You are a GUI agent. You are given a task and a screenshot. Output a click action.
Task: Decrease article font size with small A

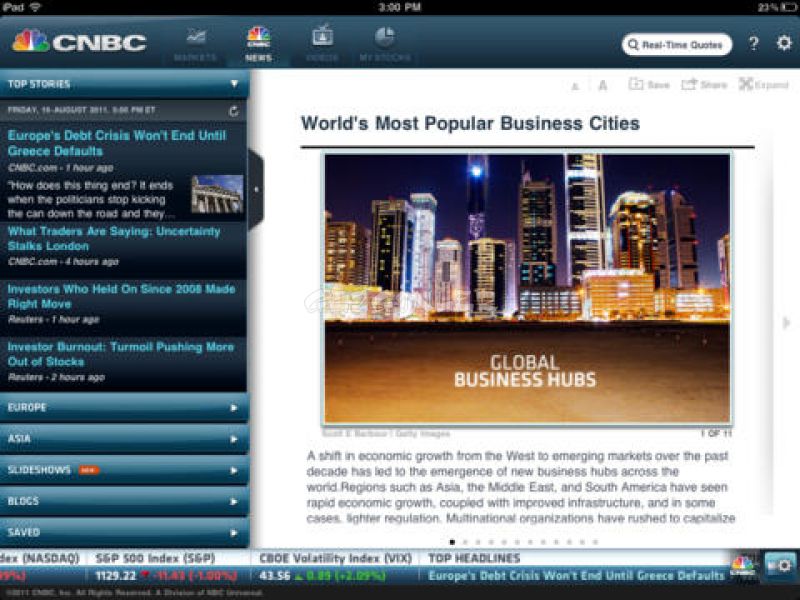[x=575, y=86]
